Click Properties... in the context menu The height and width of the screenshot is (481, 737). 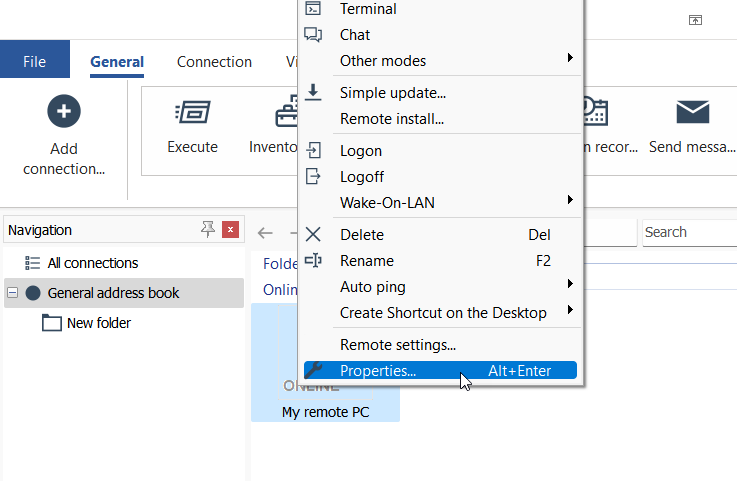pos(378,371)
